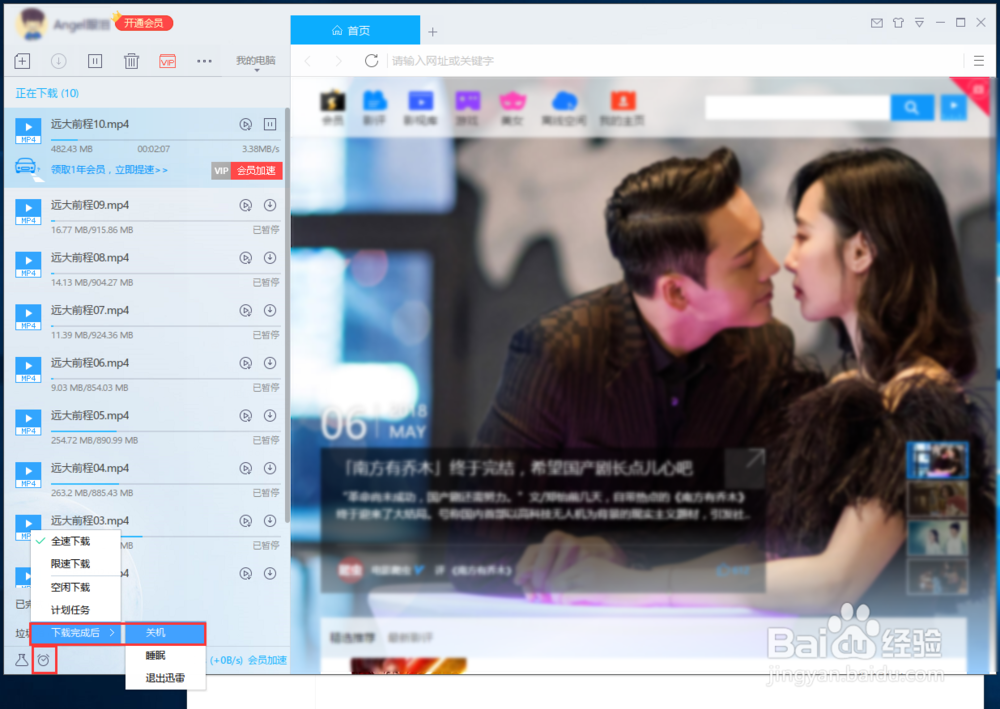Click the 远大前程10.mp4 progress bar
The width and height of the screenshot is (1000, 709).
pyautogui.click(x=165, y=140)
